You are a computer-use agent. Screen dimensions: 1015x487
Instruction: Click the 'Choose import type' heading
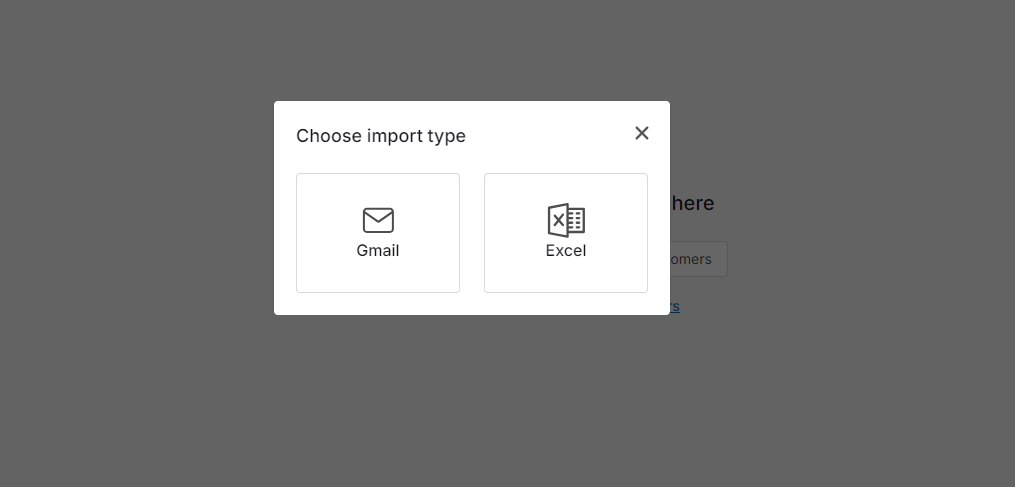381,136
